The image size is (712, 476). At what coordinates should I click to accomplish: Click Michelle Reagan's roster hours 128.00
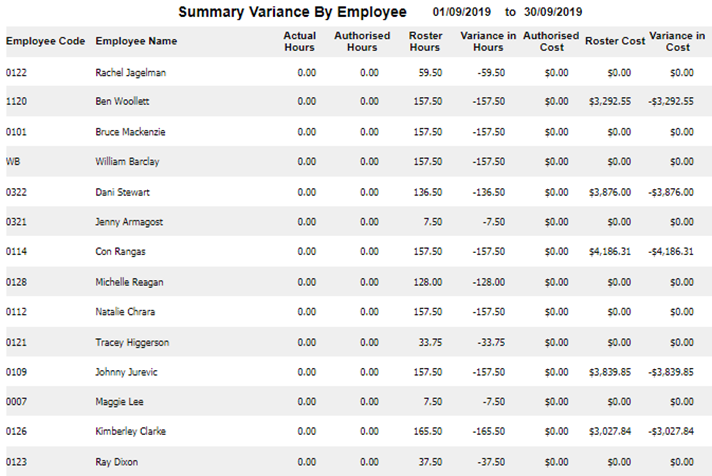(x=426, y=282)
